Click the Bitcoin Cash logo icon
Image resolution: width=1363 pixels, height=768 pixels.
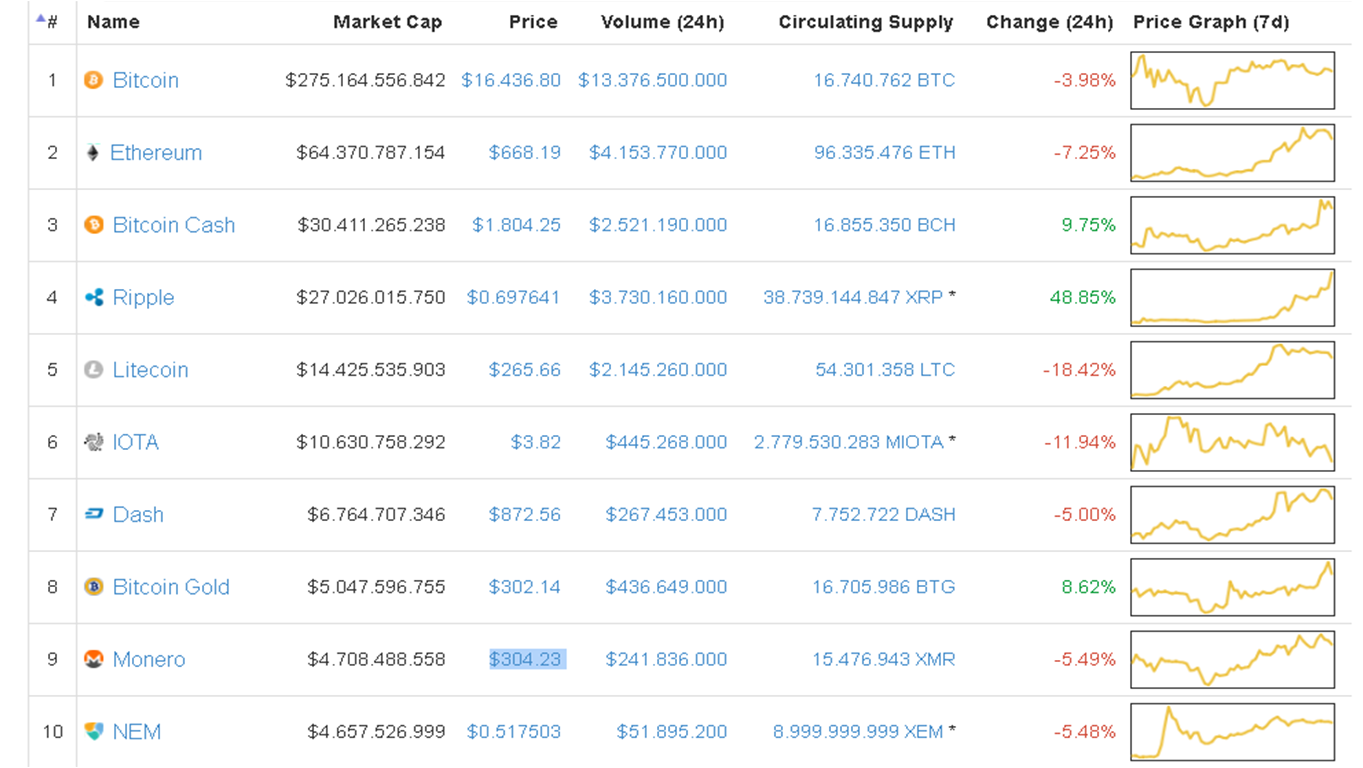coord(93,225)
